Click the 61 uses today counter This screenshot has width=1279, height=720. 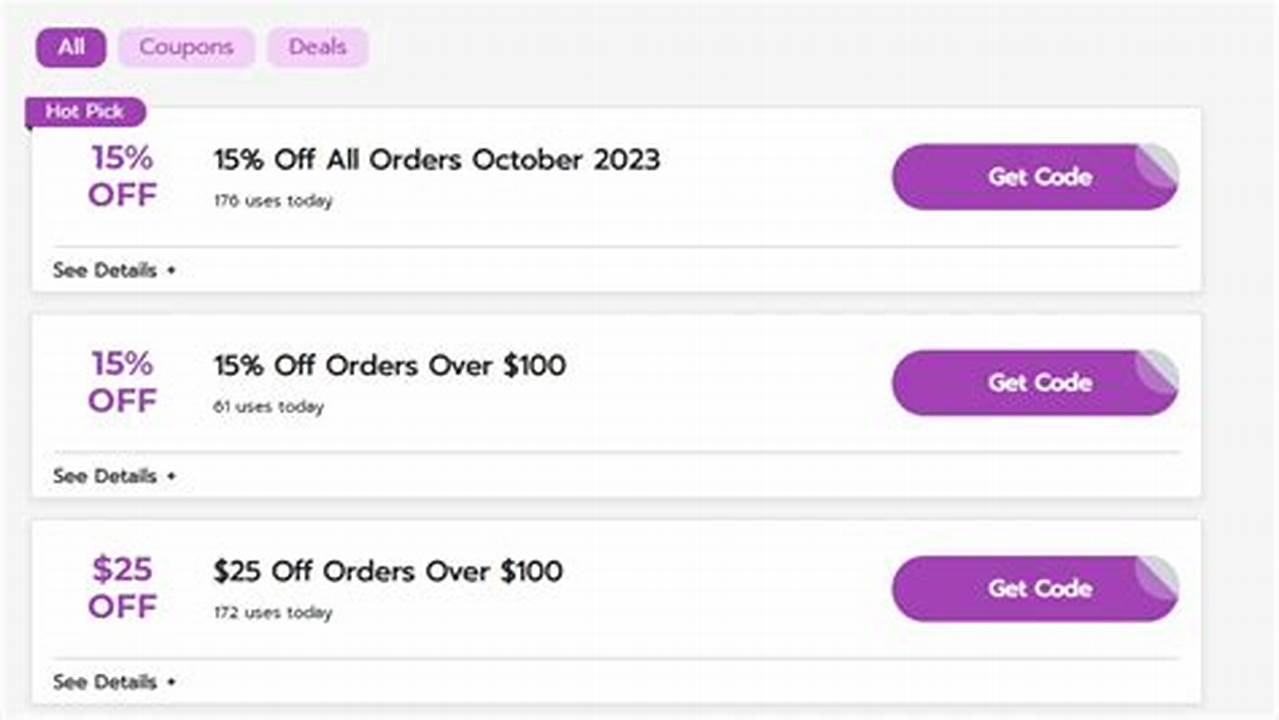267,406
